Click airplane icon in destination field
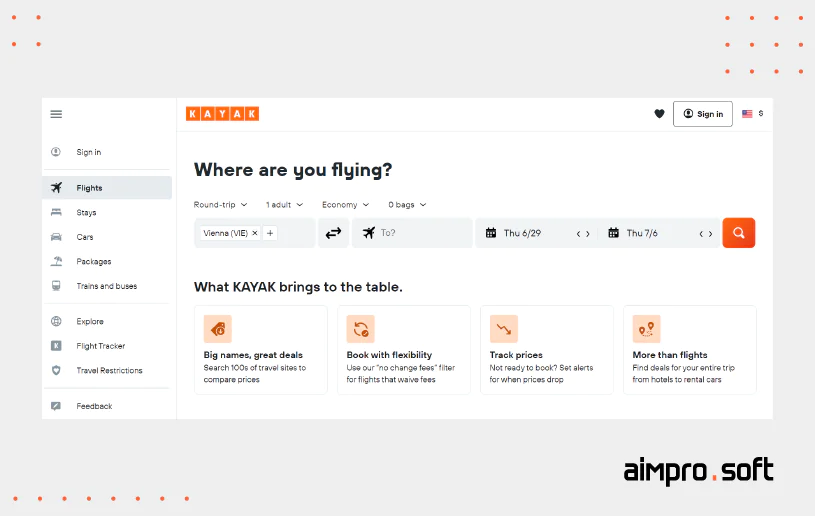Image resolution: width=815 pixels, height=516 pixels. [x=369, y=233]
